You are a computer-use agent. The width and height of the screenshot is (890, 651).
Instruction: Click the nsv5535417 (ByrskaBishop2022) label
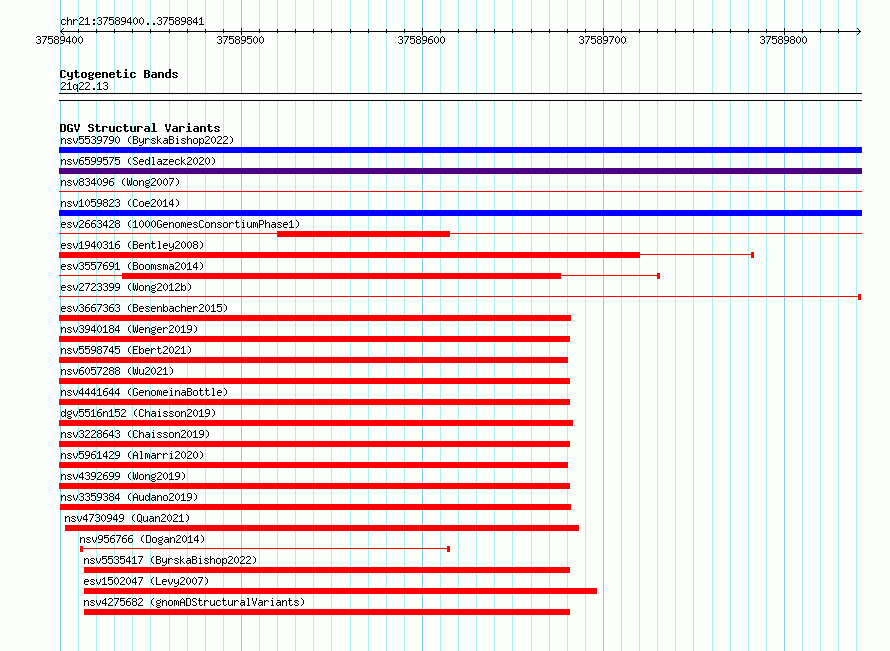[170, 560]
